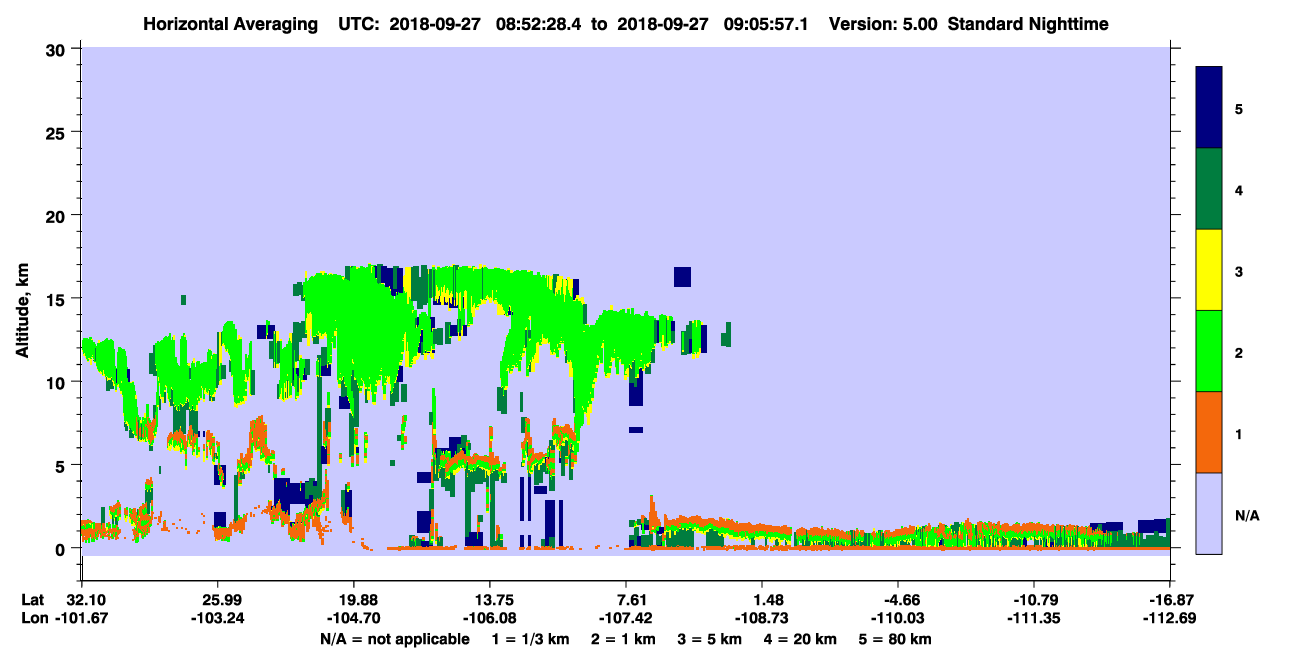Click the longitude value -107.42
1300x667 pixels.
pyautogui.click(x=626, y=618)
